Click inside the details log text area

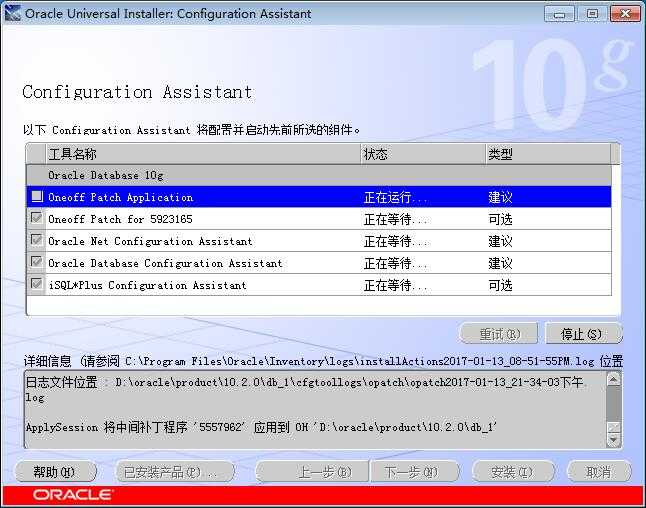(x=316, y=410)
